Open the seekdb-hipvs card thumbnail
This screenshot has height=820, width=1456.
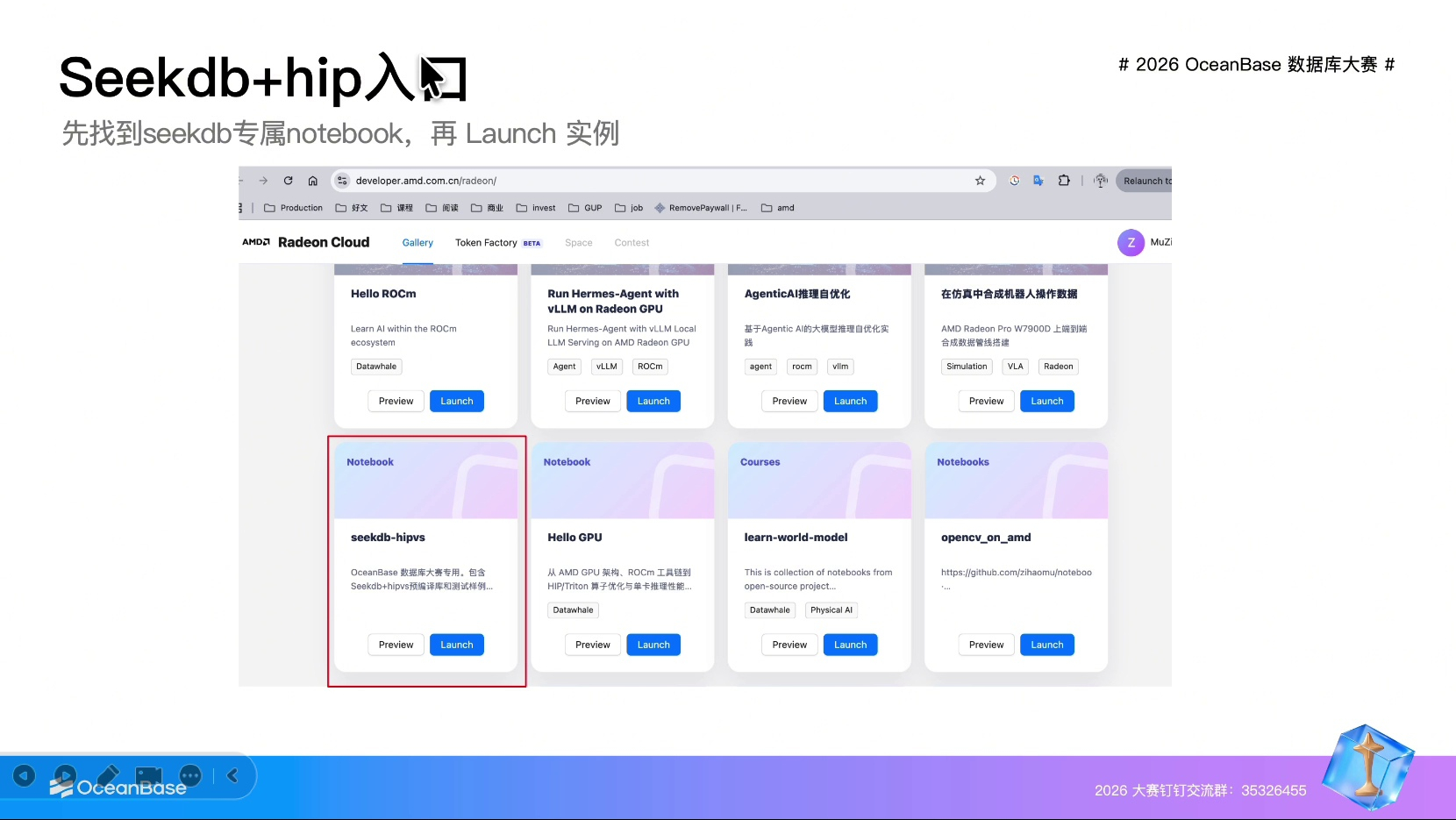coord(425,481)
